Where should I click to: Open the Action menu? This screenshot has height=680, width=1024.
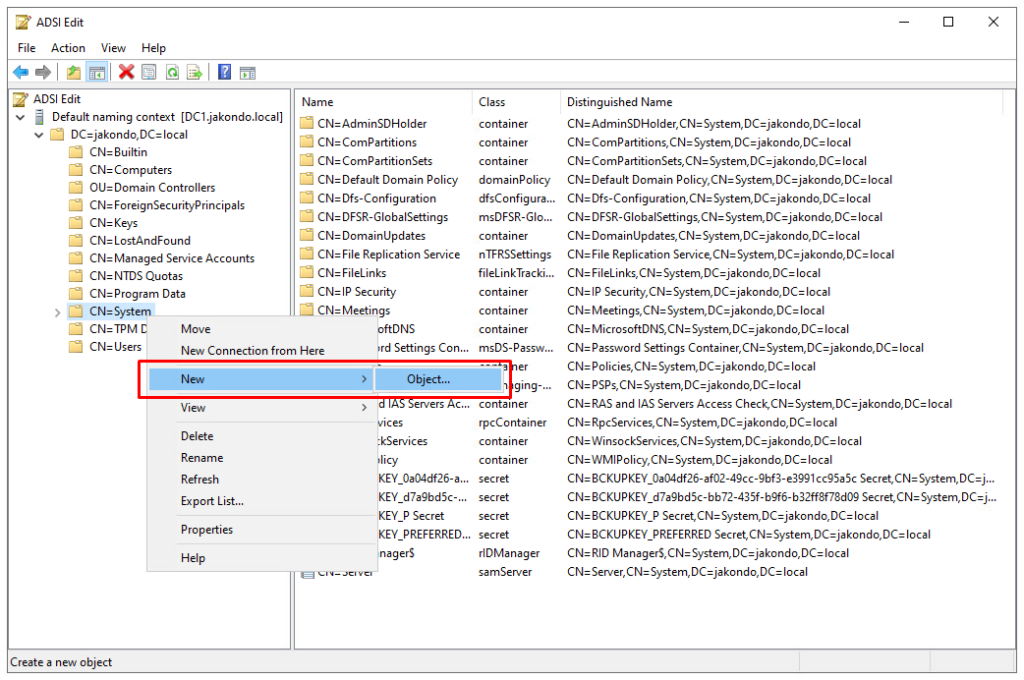pyautogui.click(x=67, y=47)
